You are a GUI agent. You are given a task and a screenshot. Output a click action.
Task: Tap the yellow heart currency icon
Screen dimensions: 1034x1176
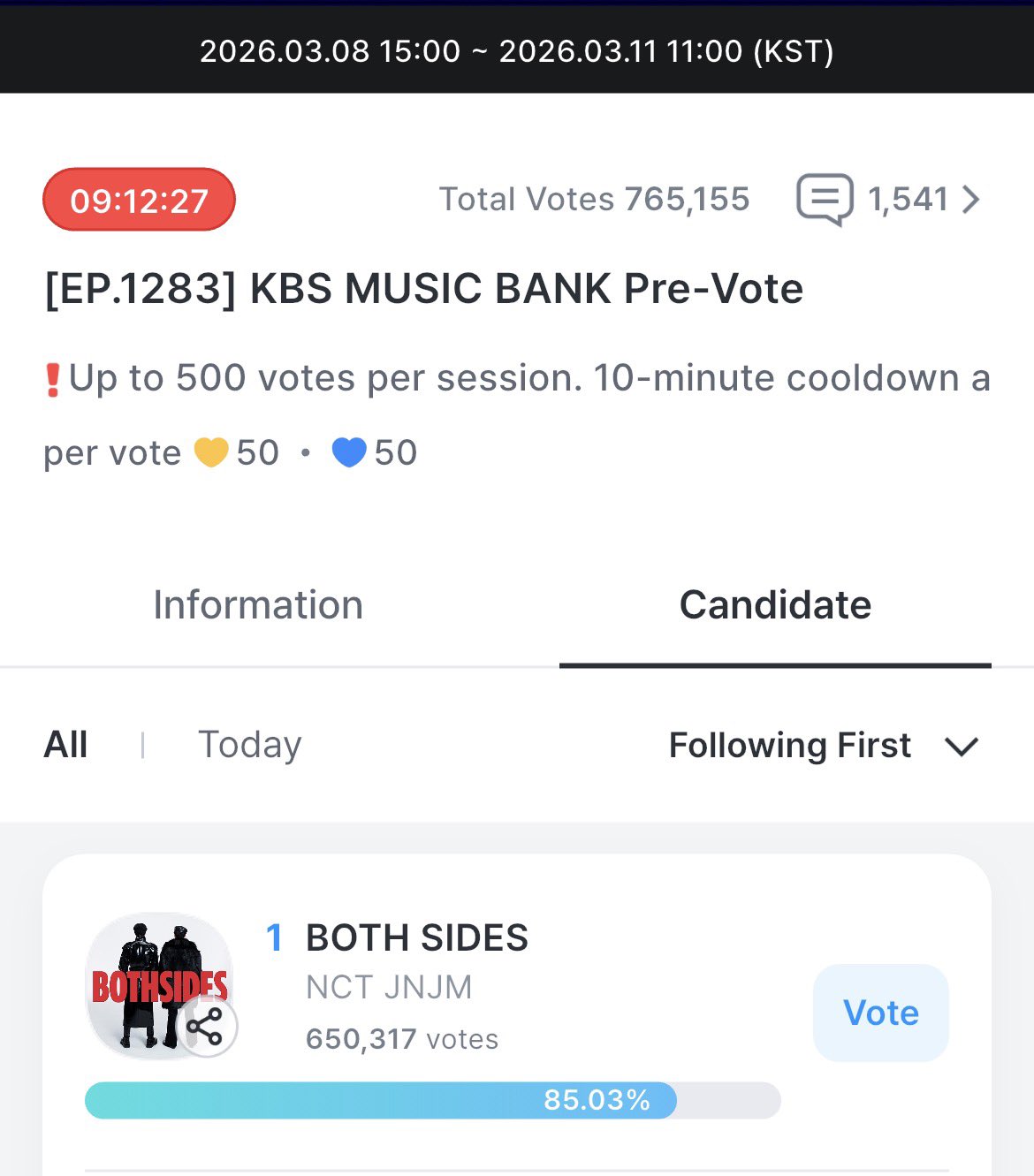[x=211, y=452]
